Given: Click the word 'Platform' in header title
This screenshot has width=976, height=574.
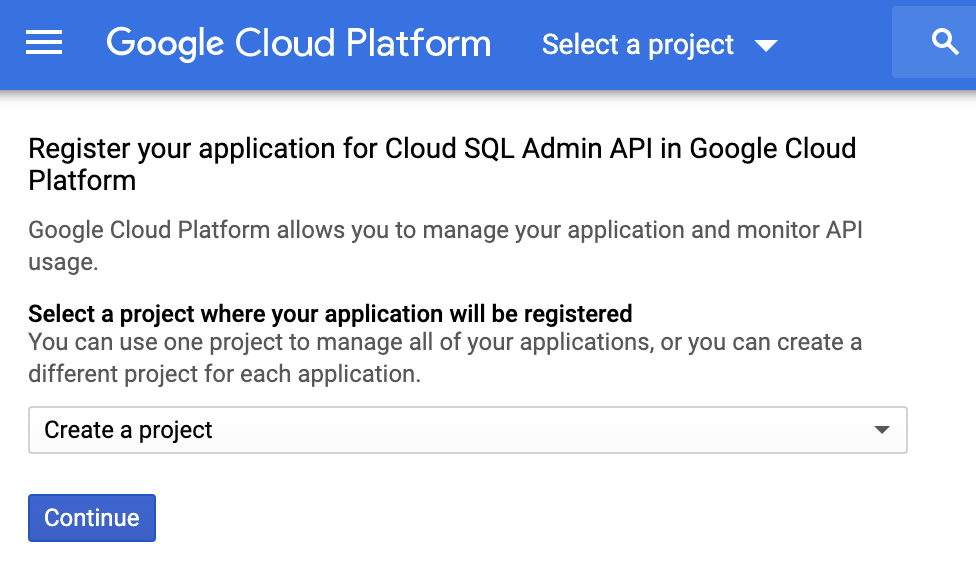Looking at the screenshot, I should (418, 44).
